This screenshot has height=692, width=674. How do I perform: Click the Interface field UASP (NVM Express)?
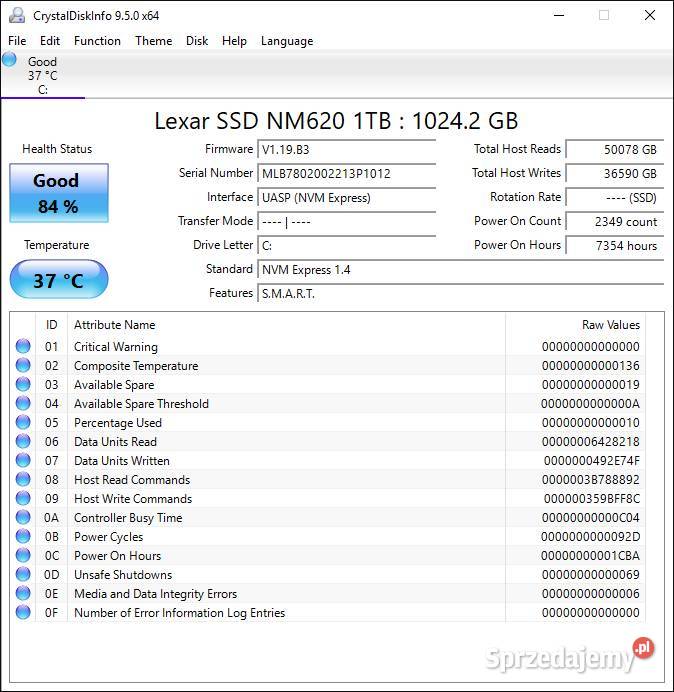[346, 198]
